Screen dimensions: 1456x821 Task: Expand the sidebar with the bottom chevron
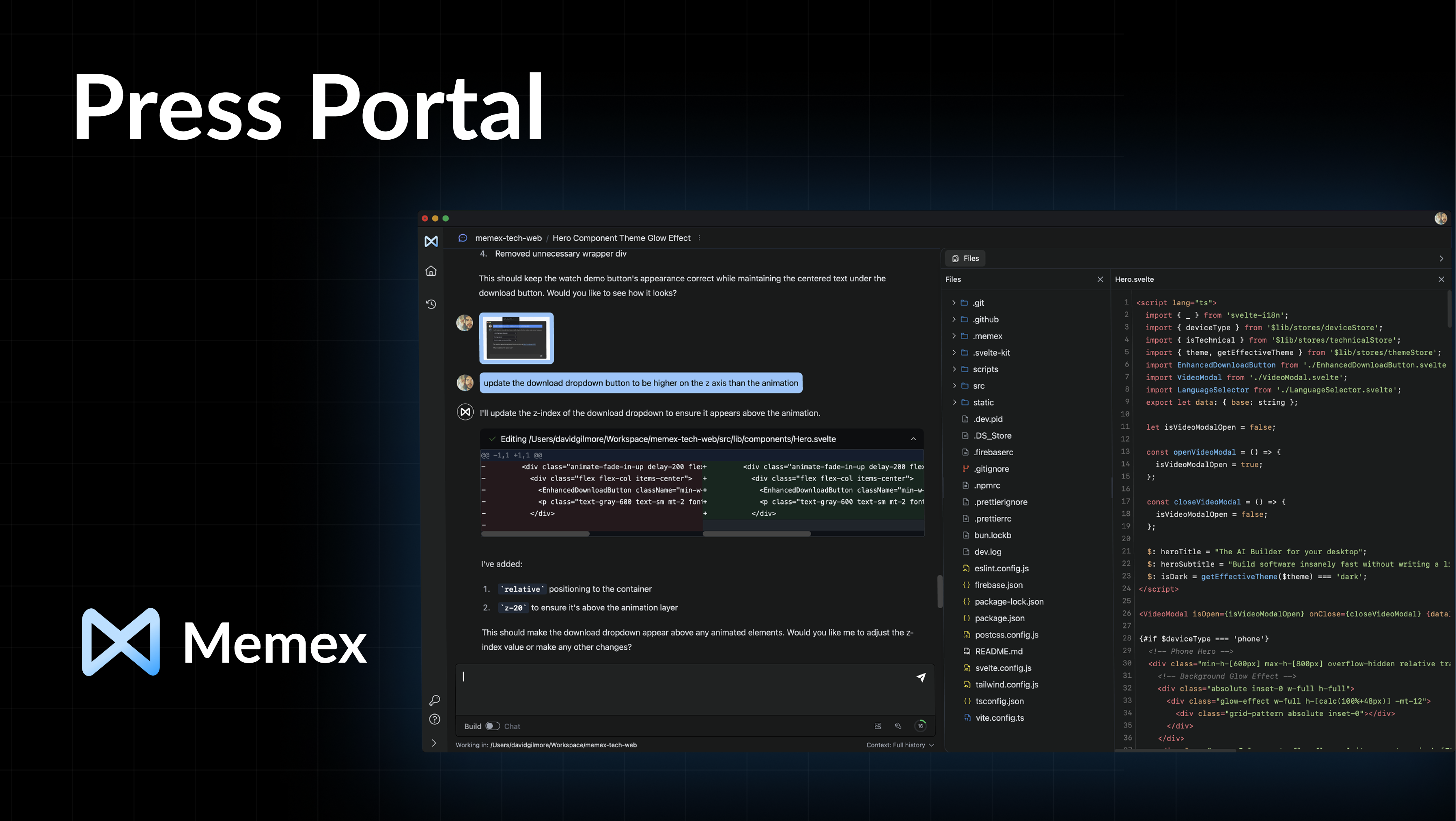[434, 742]
